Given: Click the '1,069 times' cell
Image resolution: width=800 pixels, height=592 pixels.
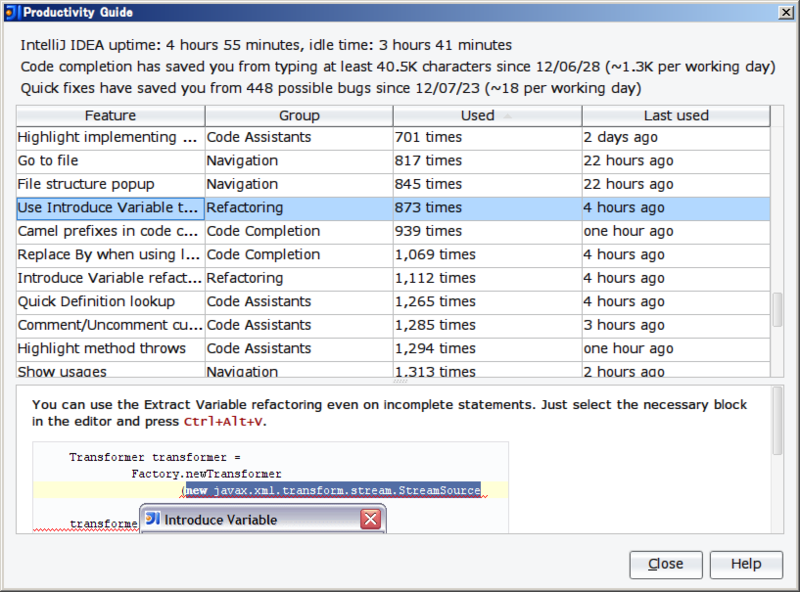Looking at the screenshot, I should pos(487,255).
